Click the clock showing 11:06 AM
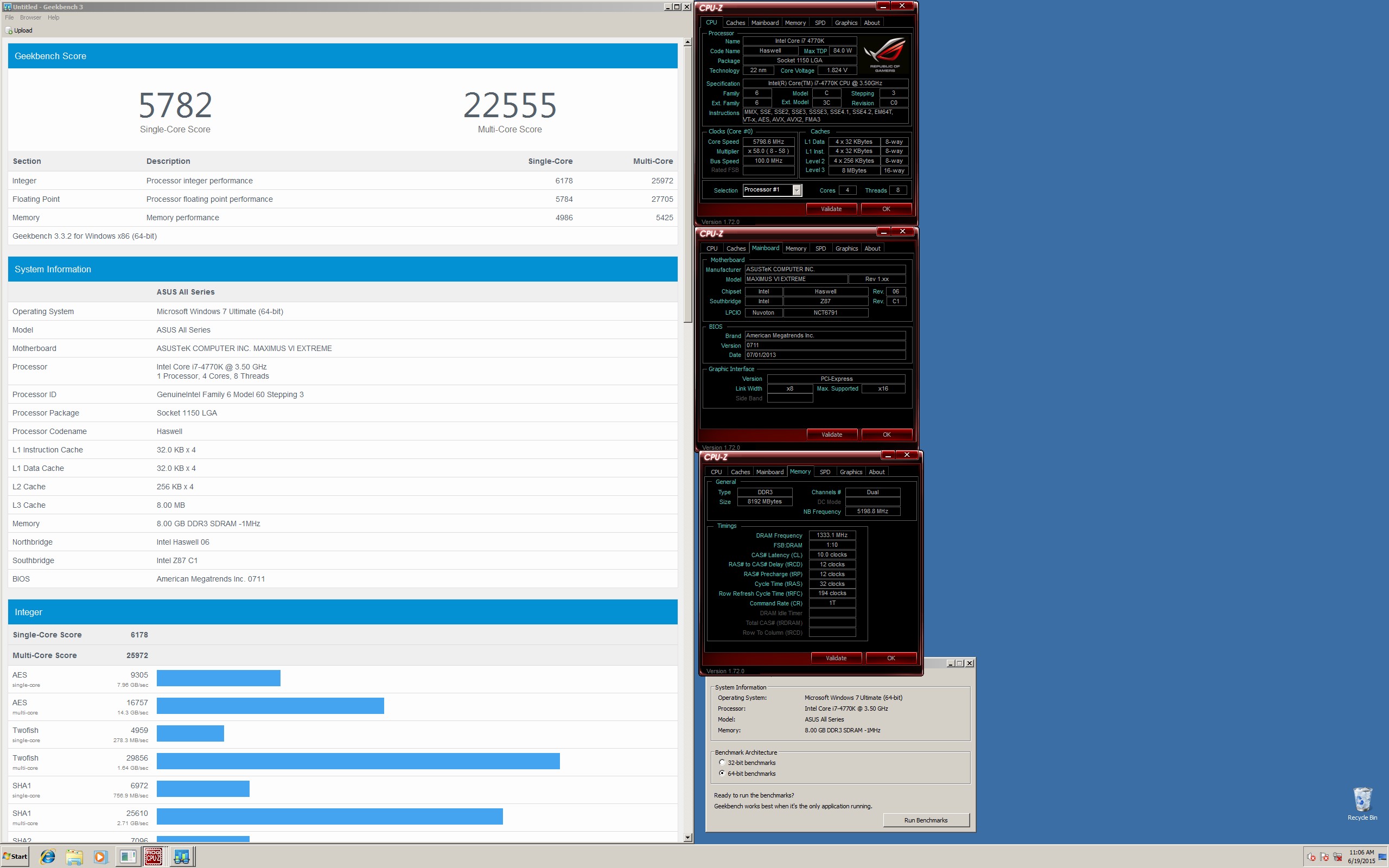 [x=1361, y=852]
